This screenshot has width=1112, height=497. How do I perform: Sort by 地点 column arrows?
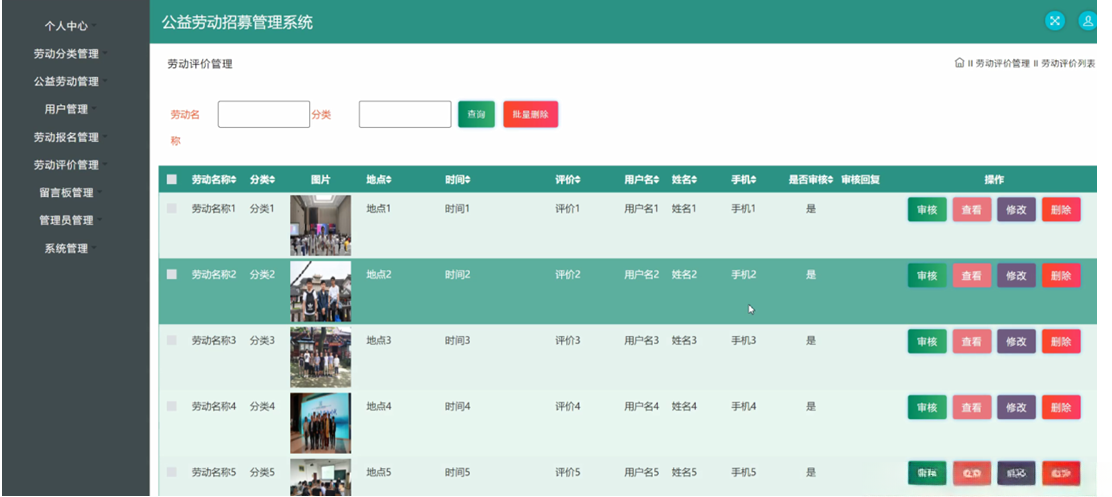tap(388, 180)
